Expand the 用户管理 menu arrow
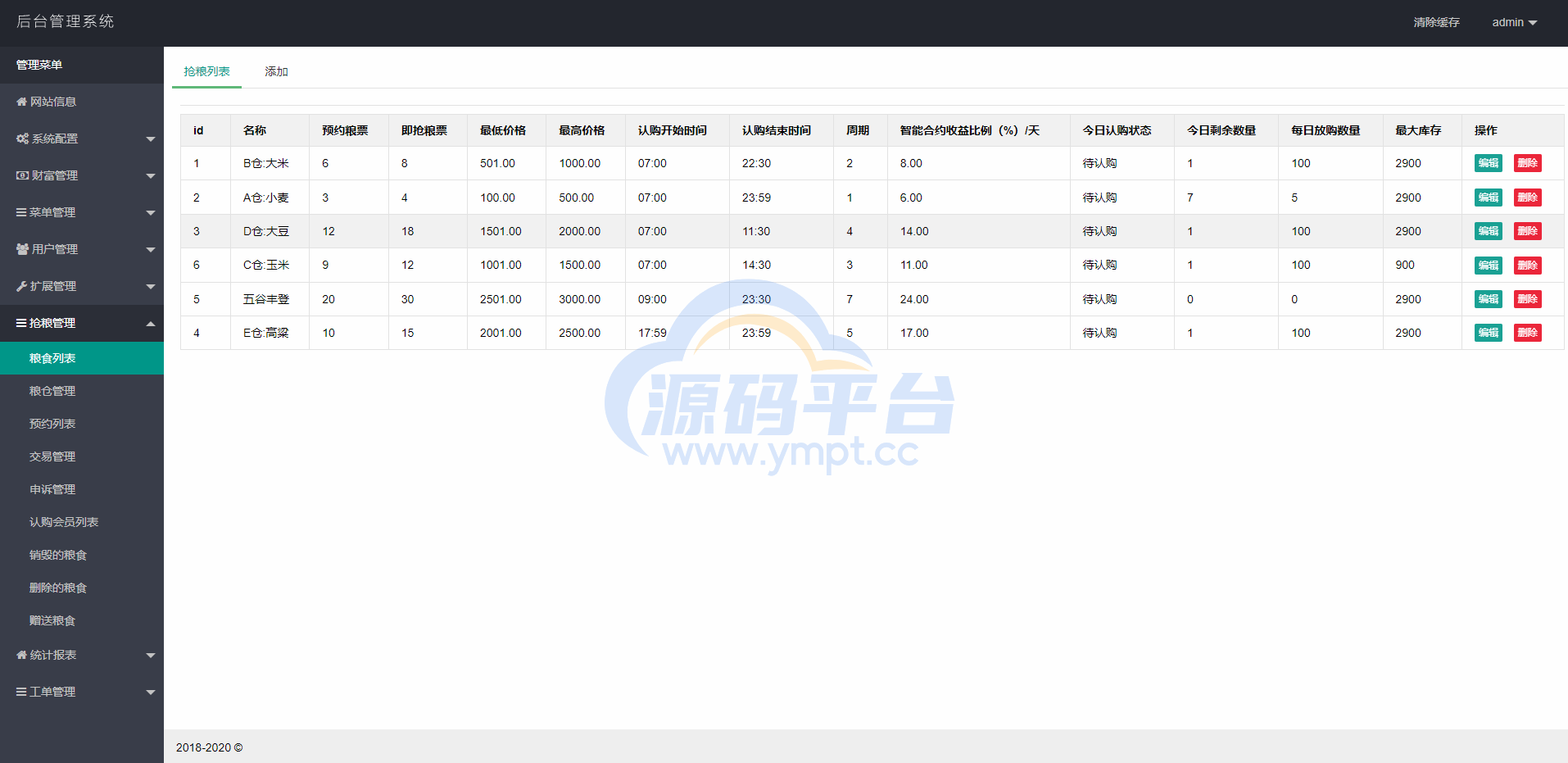This screenshot has height=763, width=1568. click(151, 250)
